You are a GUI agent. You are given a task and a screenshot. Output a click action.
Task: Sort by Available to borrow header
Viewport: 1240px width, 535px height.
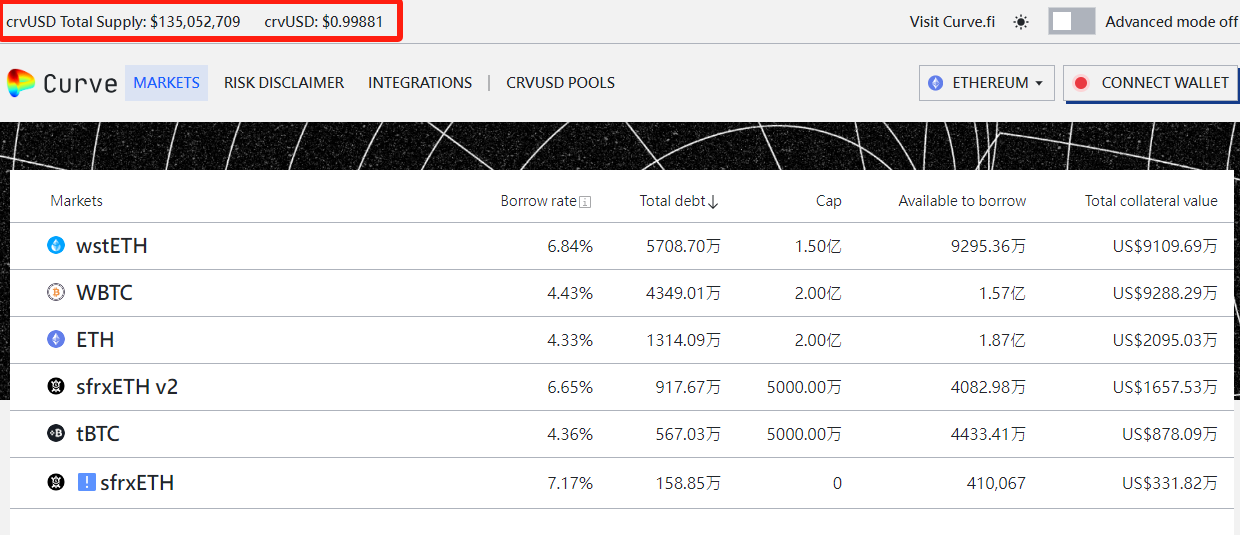(962, 201)
